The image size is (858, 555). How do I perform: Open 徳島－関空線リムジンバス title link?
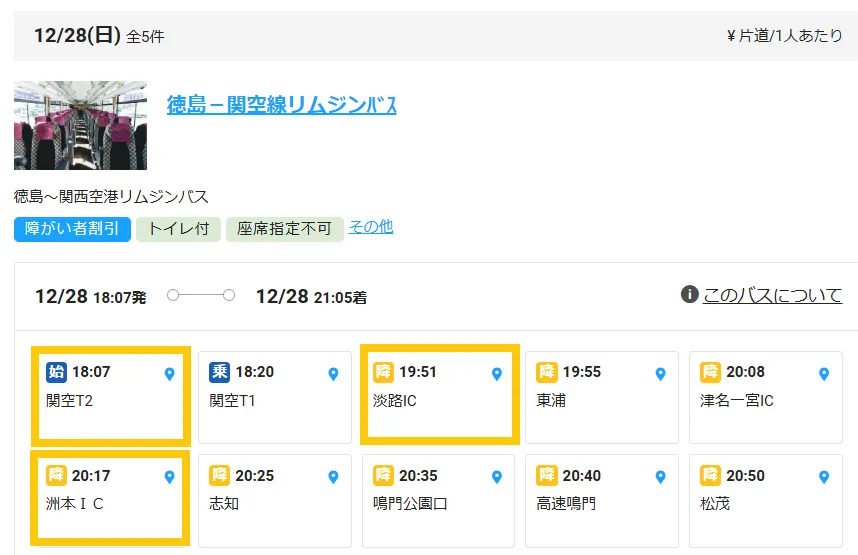(281, 105)
